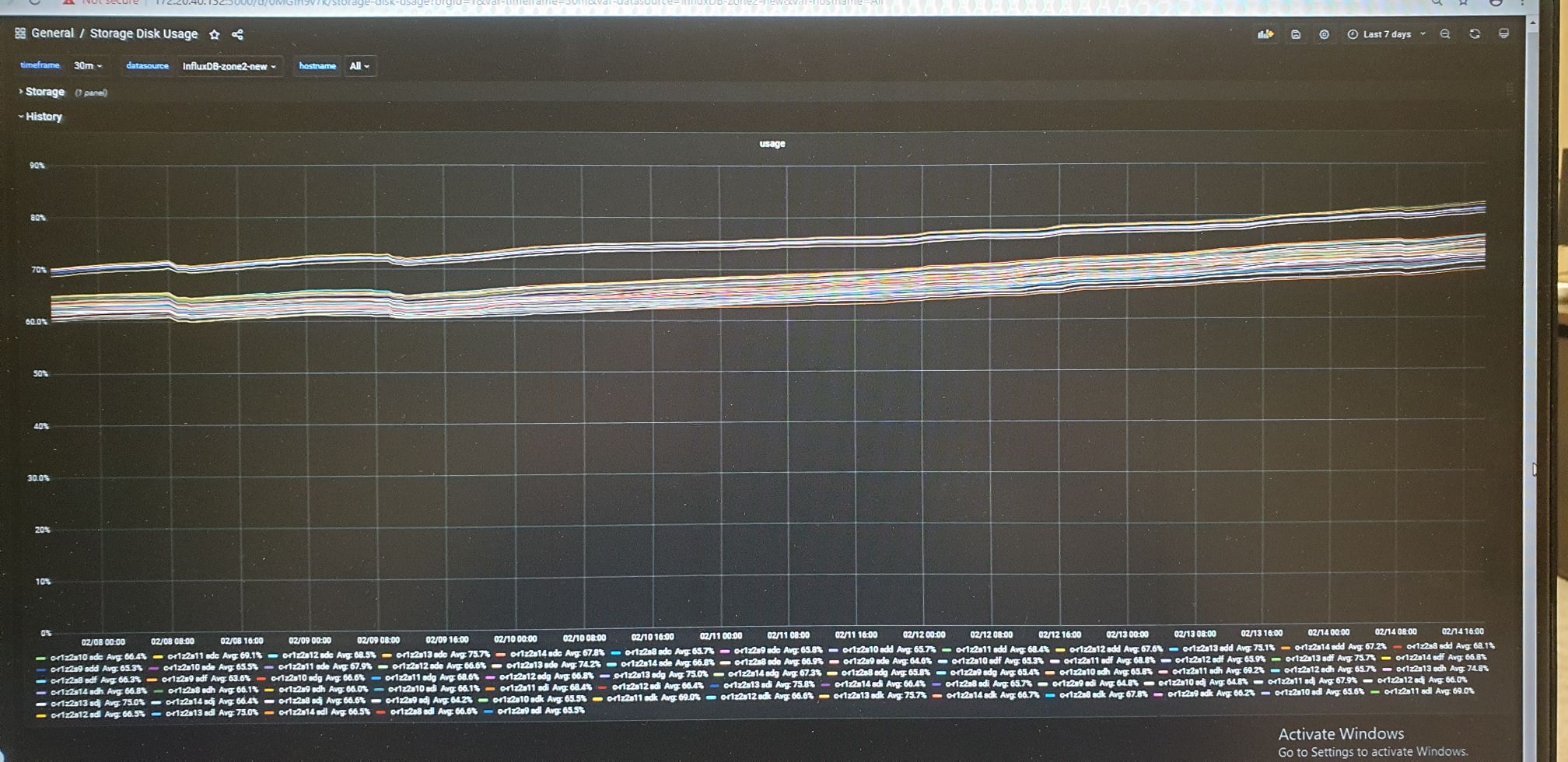Screen dimensions: 1568x762
Task: Click the Storage Disk Usage breadcrumb title
Action: click(144, 34)
